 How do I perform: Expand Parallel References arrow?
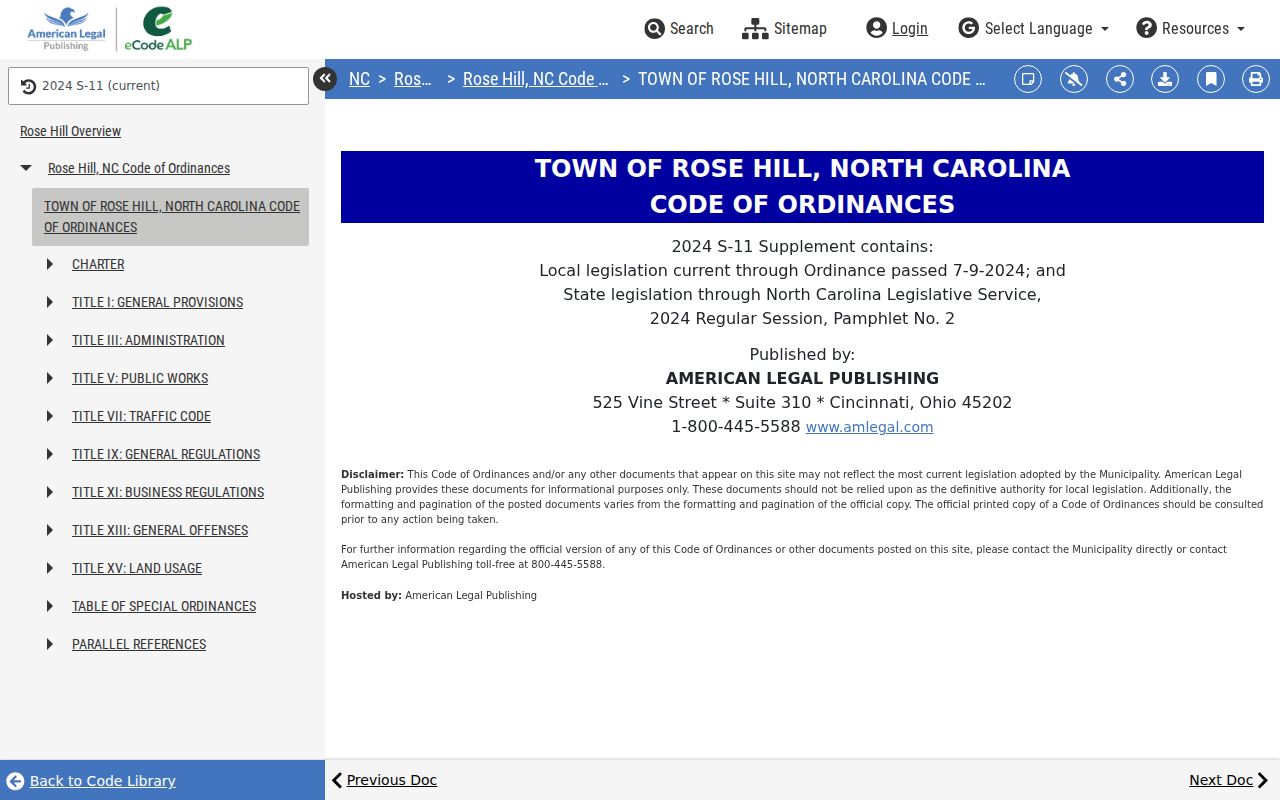point(50,644)
